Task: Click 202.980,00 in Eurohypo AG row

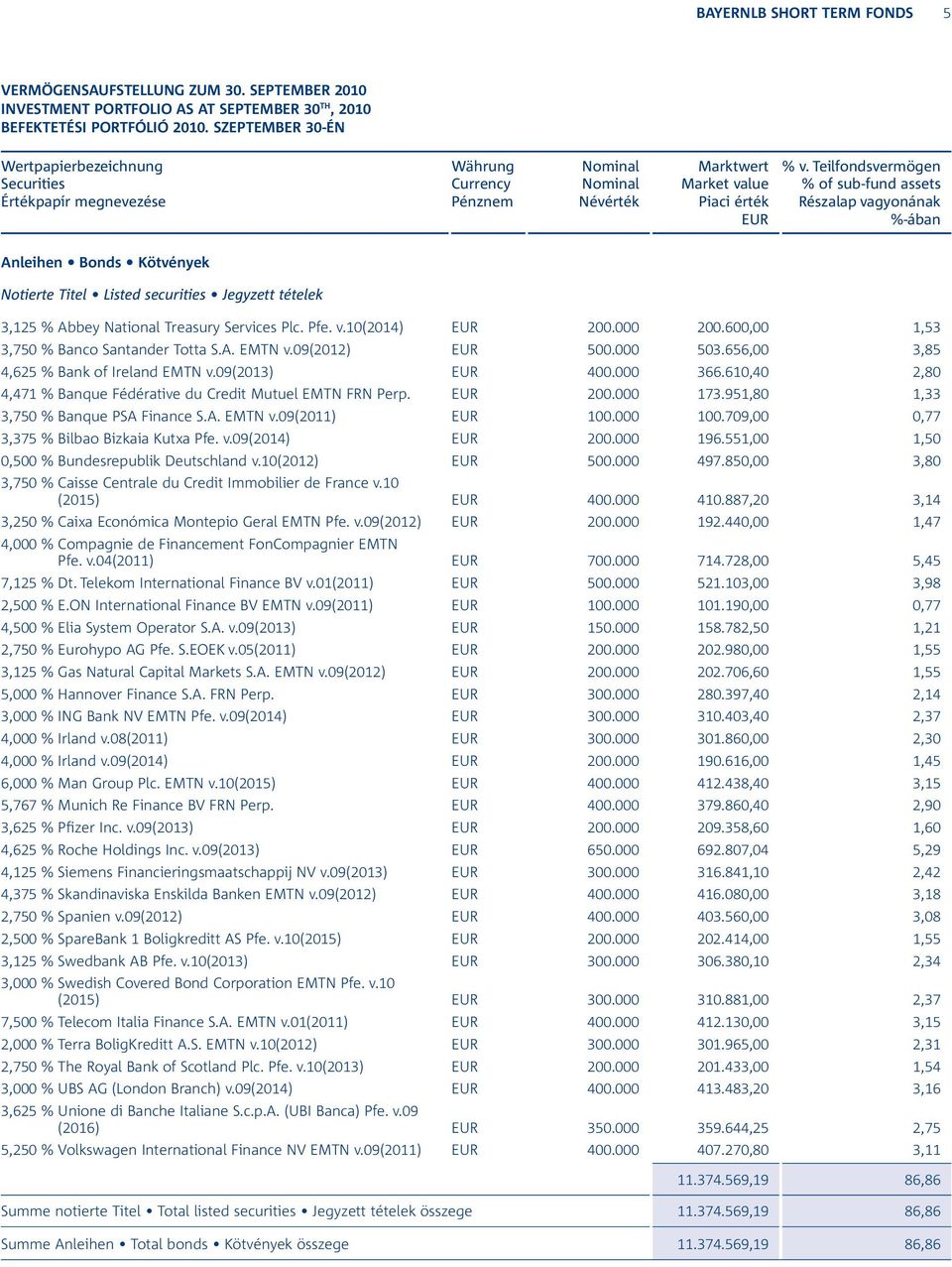Action: pos(733,650)
